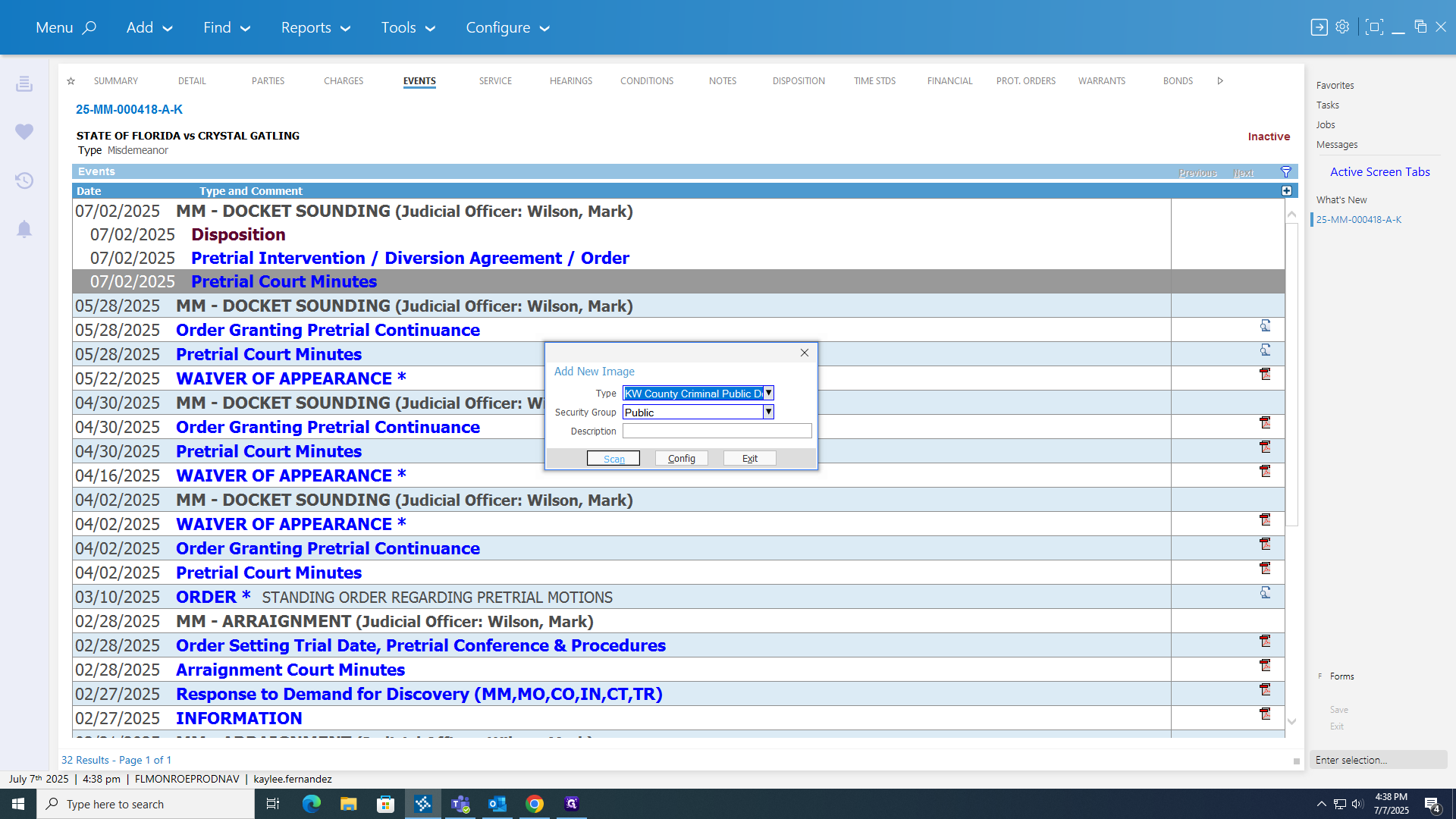Expand the Configure menu dropdown

coord(508,27)
